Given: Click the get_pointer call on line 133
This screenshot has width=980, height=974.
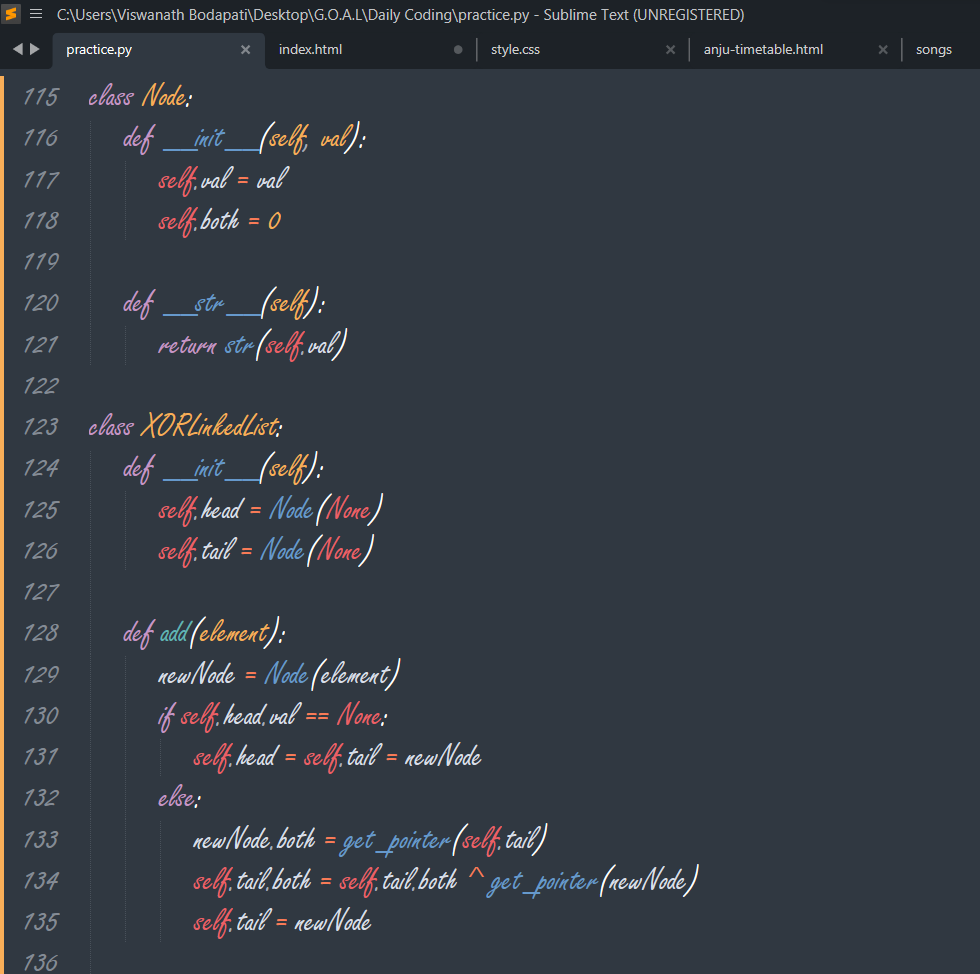Looking at the screenshot, I should [x=393, y=840].
